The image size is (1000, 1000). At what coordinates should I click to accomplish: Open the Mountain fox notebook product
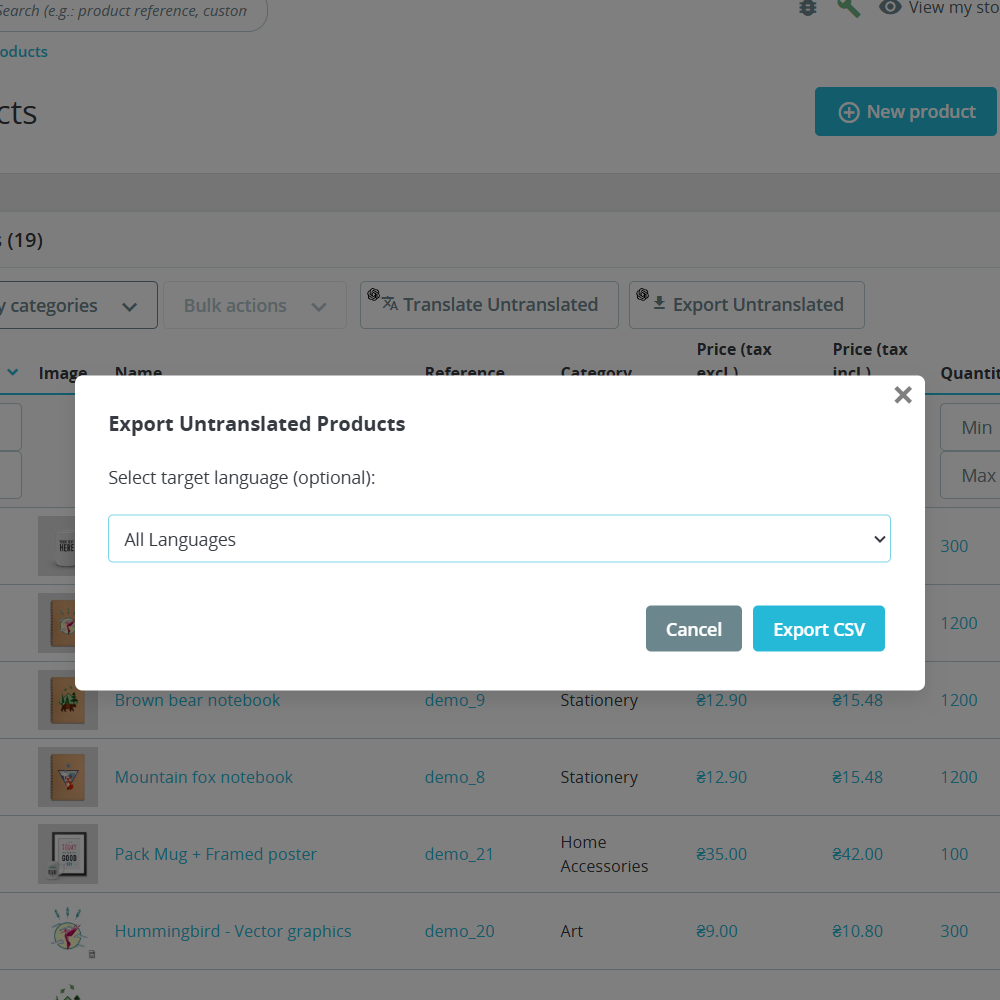click(x=203, y=777)
